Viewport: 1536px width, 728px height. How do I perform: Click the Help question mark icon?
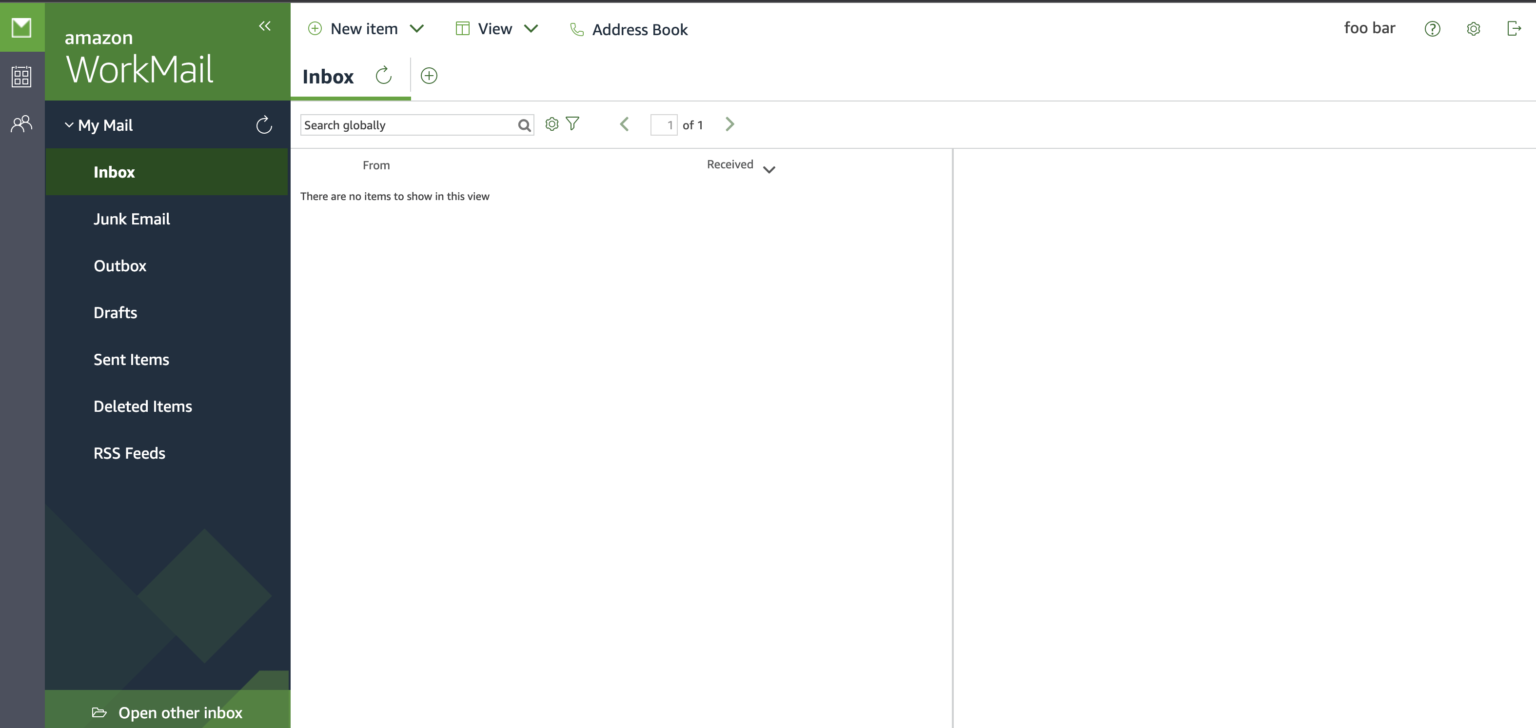tap(1432, 28)
